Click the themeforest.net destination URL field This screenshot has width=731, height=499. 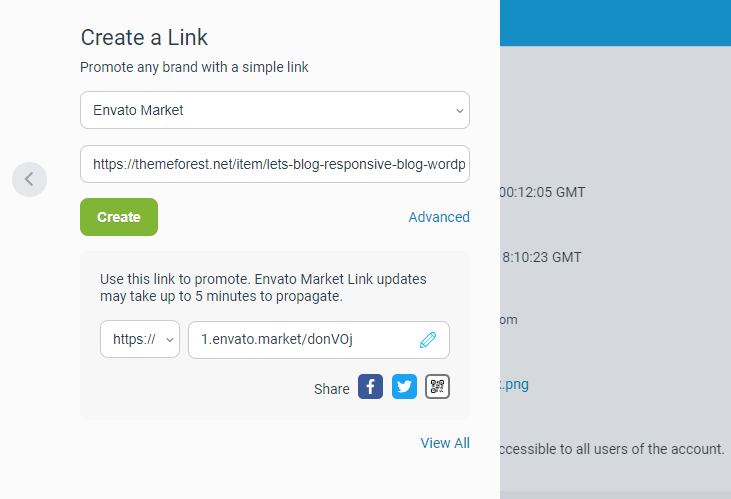click(275, 164)
